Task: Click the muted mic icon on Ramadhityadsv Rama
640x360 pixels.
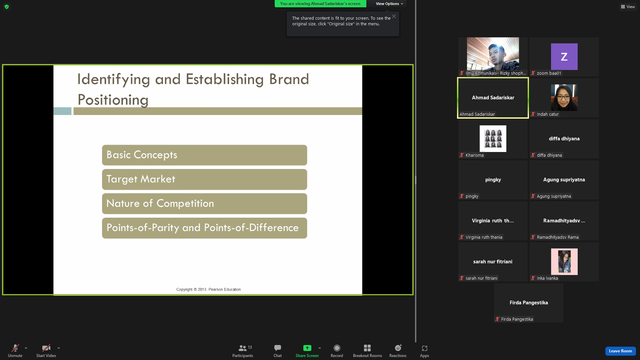Action: click(533, 237)
